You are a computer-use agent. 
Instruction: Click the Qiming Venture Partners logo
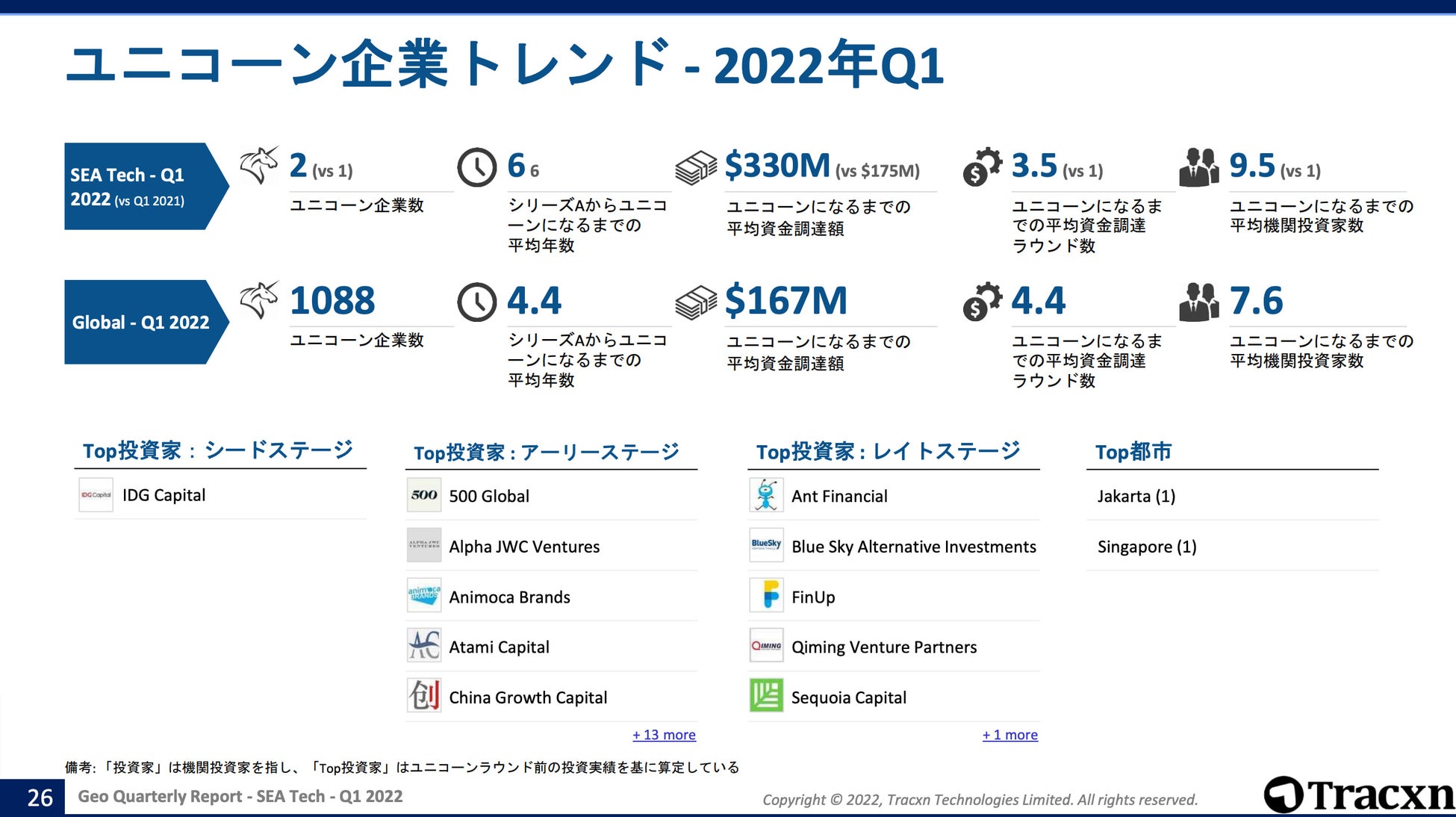pyautogui.click(x=766, y=646)
